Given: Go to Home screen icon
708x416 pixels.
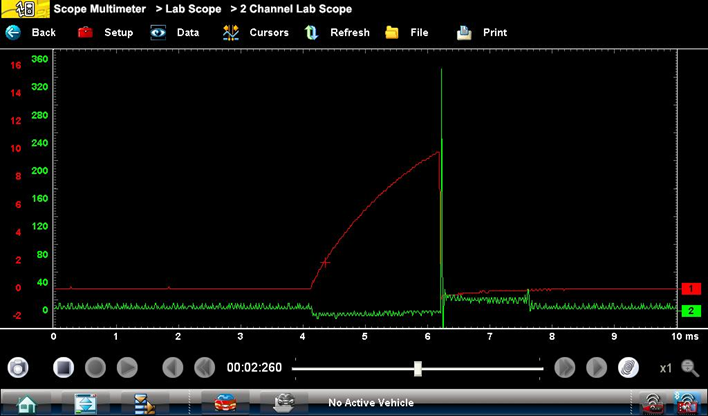Looking at the screenshot, I should (x=26, y=404).
